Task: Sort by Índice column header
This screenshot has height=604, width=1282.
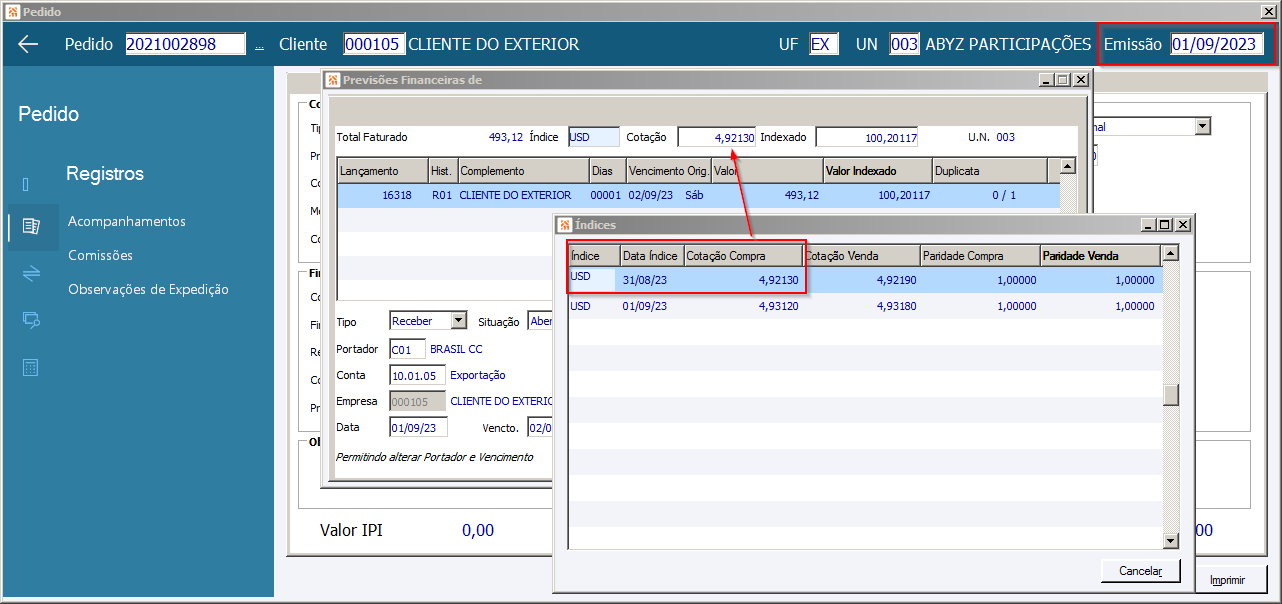Action: [x=594, y=256]
